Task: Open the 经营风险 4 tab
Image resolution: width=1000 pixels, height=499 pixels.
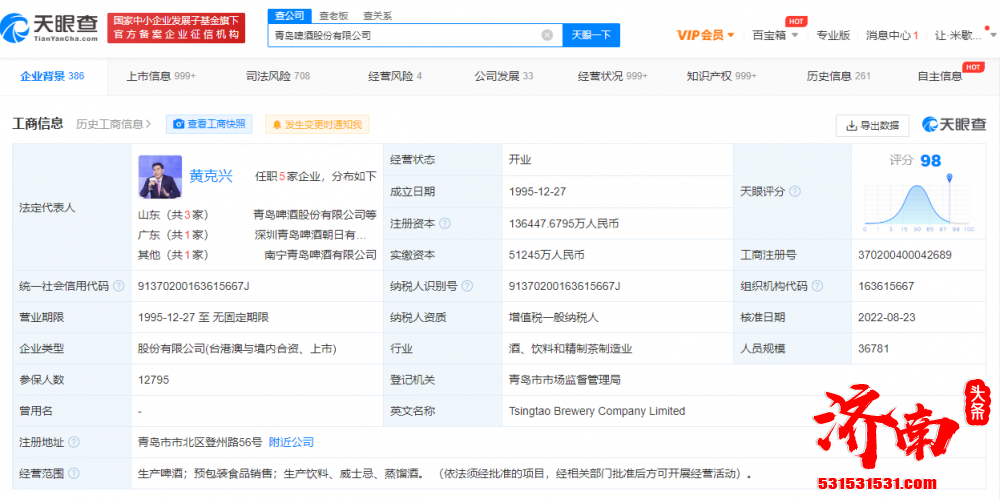Action: (x=395, y=76)
